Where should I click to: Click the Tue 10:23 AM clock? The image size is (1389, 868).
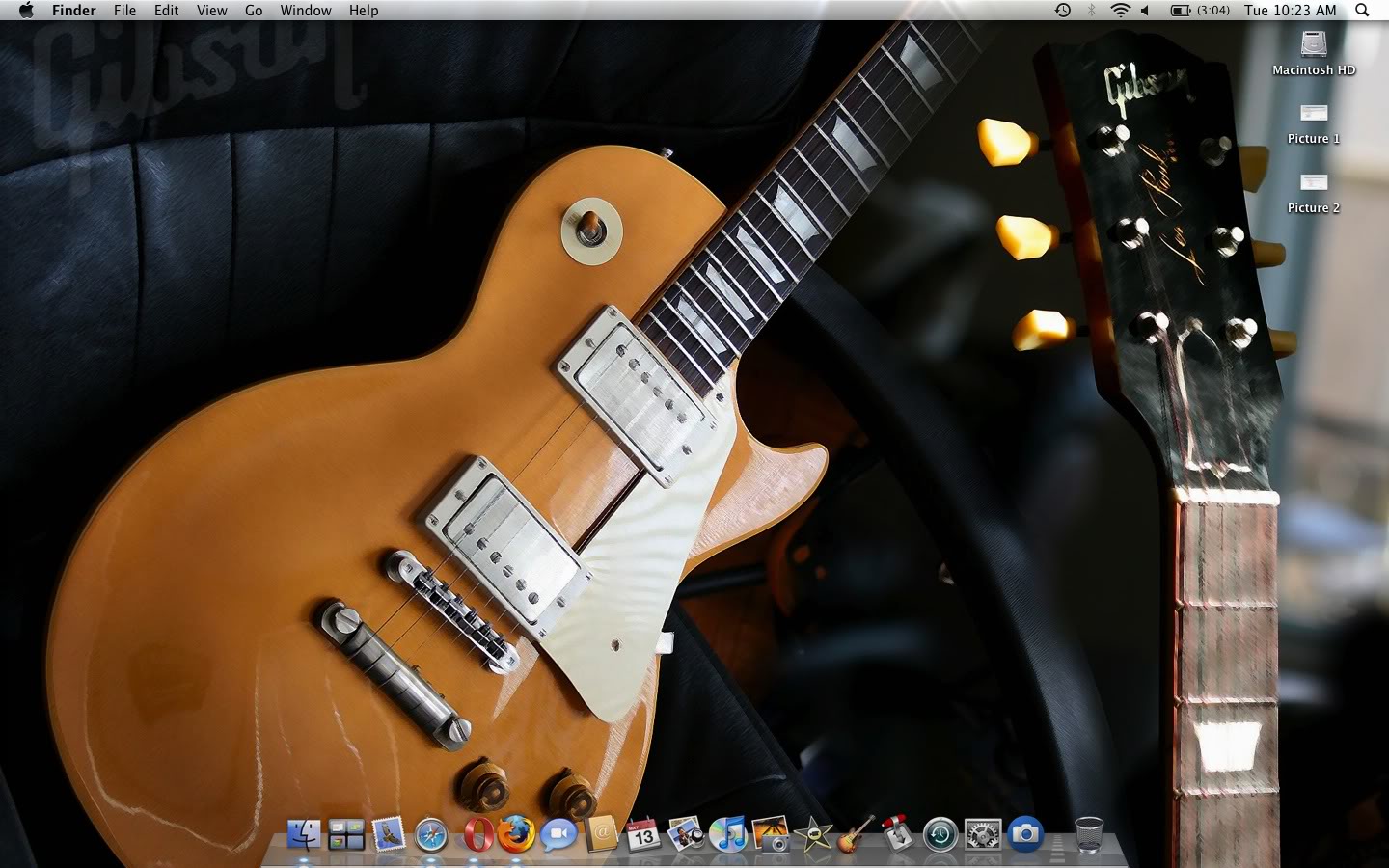pyautogui.click(x=1290, y=10)
